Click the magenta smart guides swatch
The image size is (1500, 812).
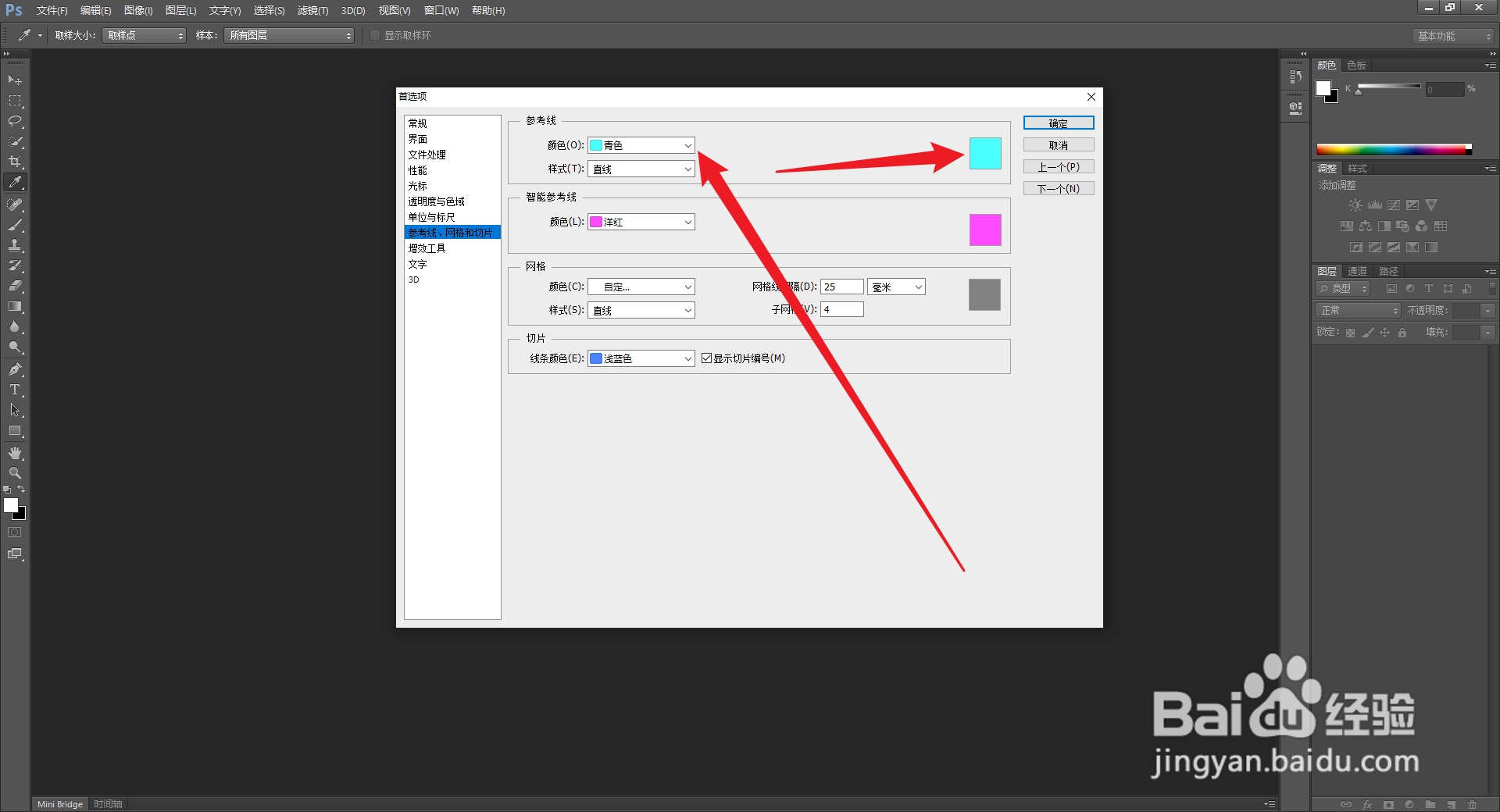coord(985,230)
